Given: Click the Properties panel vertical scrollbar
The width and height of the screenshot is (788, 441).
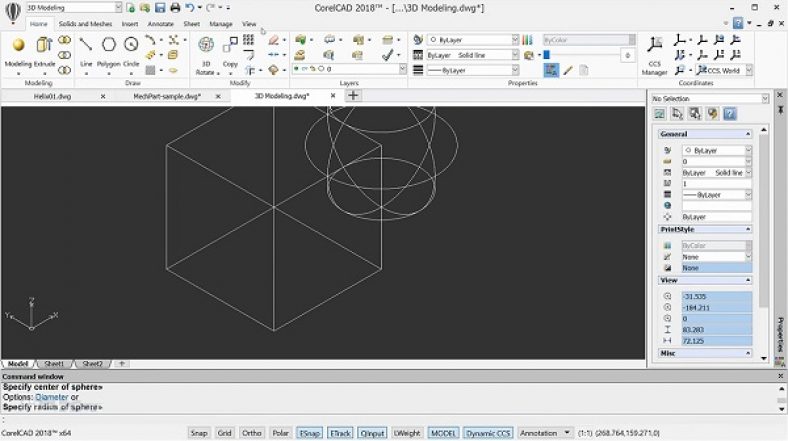Looking at the screenshot, I should [x=764, y=221].
